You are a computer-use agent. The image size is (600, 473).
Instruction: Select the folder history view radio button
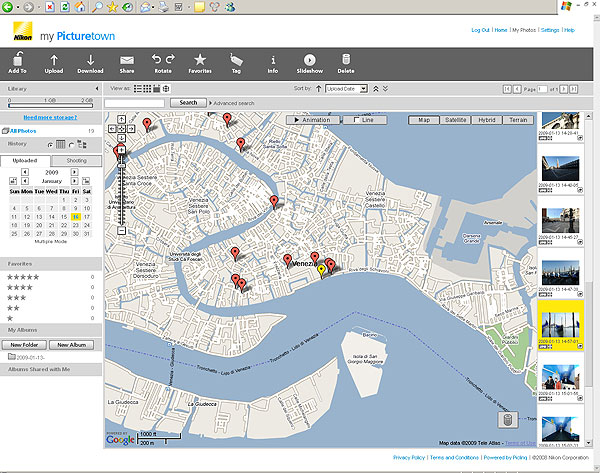[71, 144]
